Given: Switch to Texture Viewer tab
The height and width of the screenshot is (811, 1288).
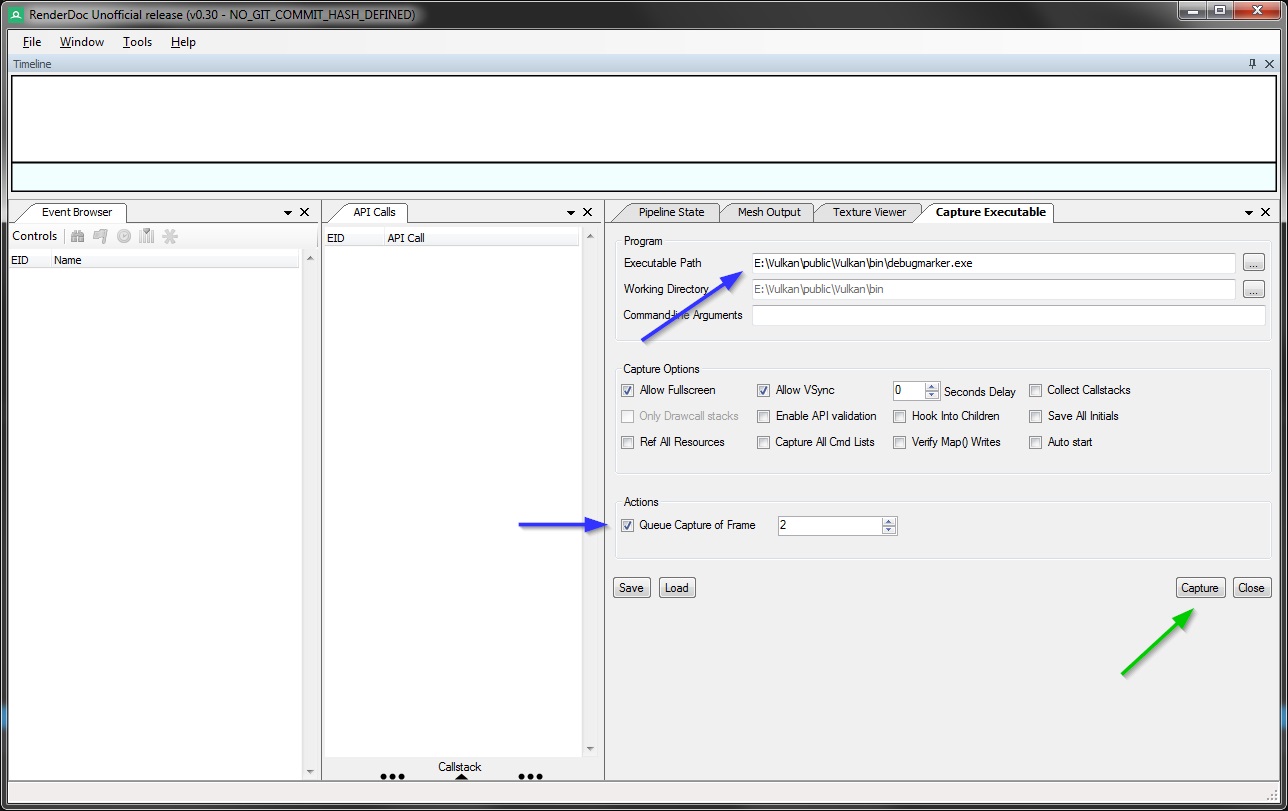Looking at the screenshot, I should [869, 212].
